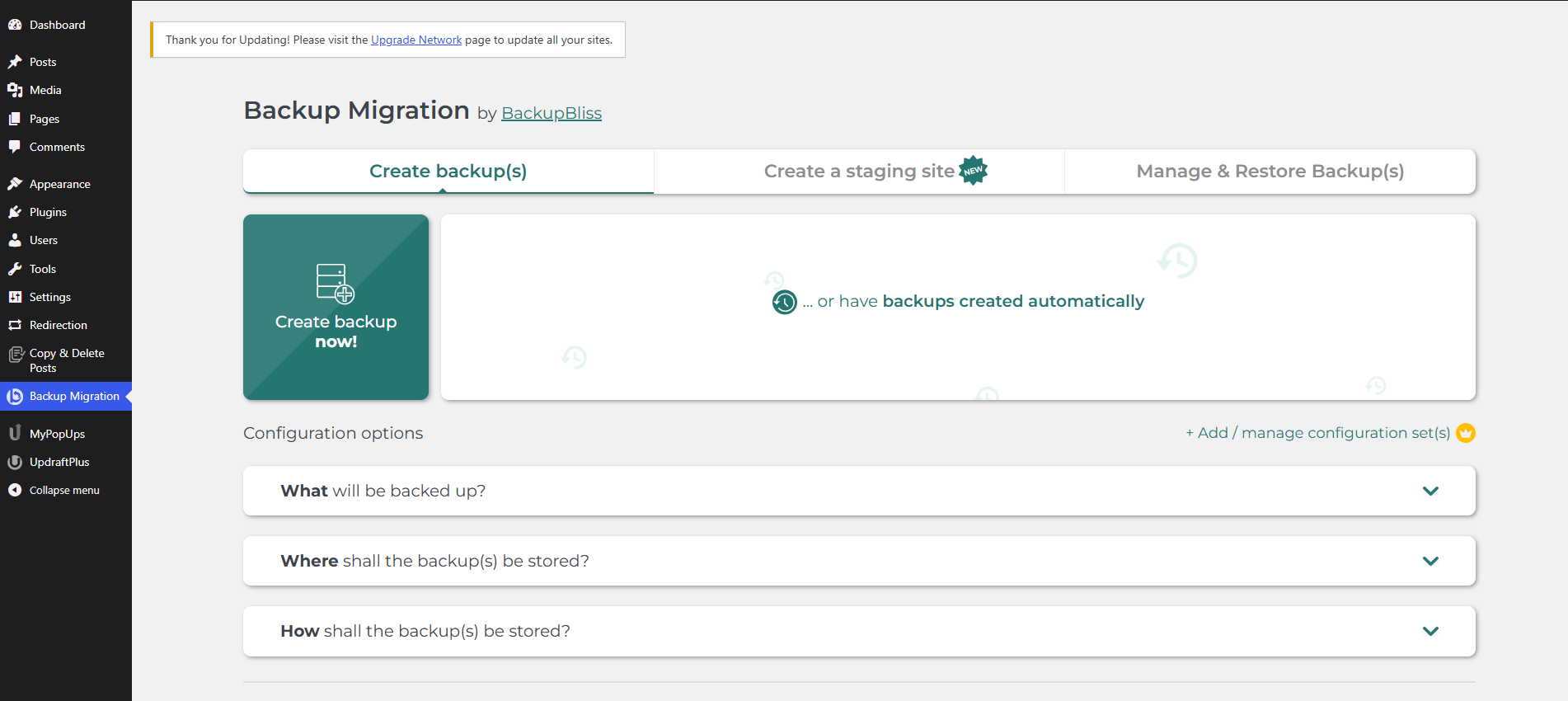Open the BackupBliss link
Image resolution: width=1568 pixels, height=701 pixels.
point(552,113)
